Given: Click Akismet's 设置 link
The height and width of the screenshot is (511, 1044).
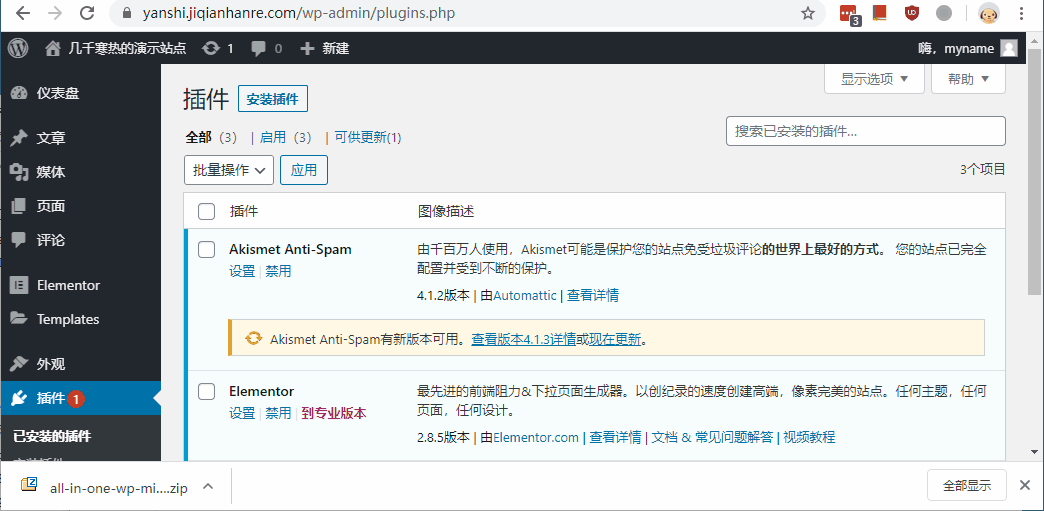Looking at the screenshot, I should click(242, 271).
